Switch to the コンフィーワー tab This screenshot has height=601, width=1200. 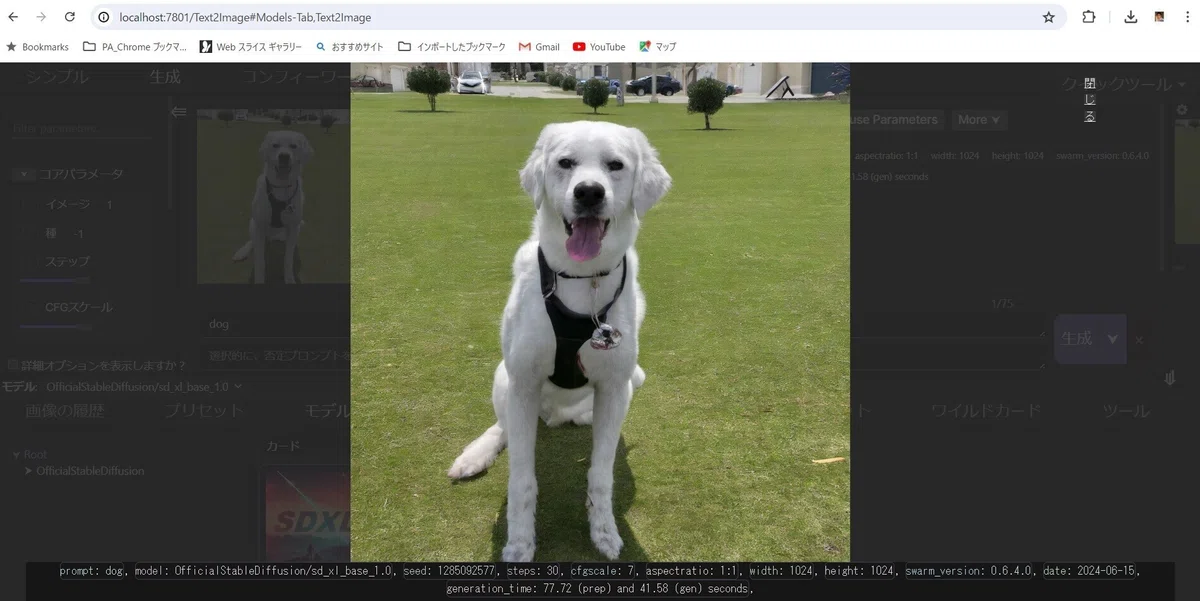(x=295, y=77)
